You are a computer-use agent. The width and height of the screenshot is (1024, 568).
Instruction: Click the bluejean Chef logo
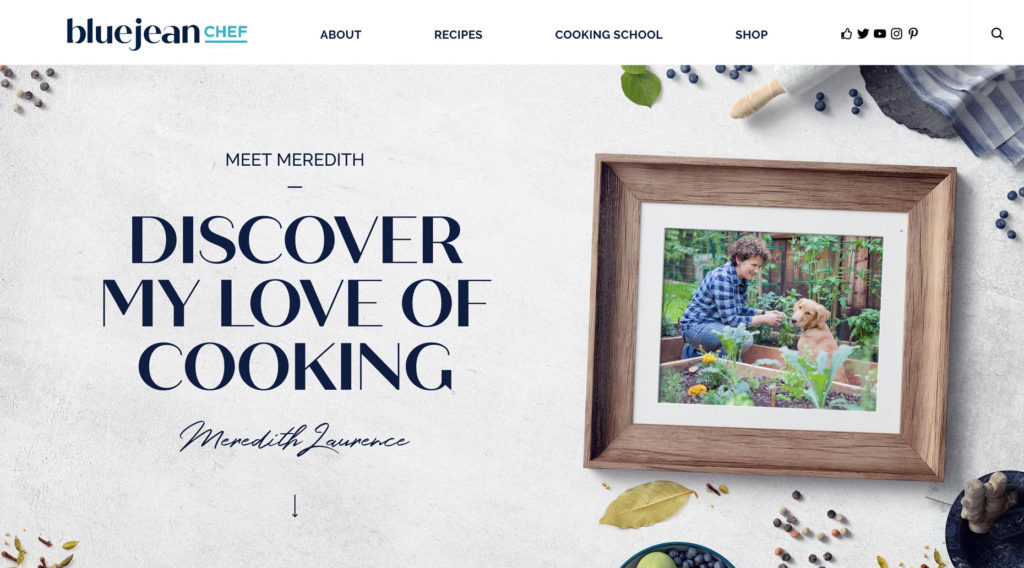(157, 33)
